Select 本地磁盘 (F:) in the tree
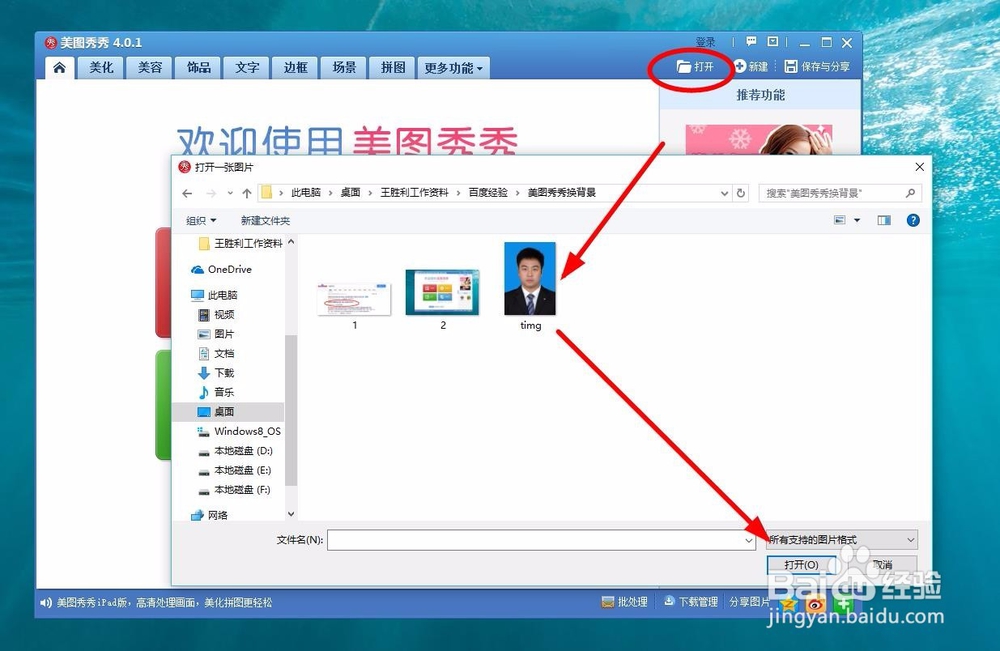 point(234,490)
